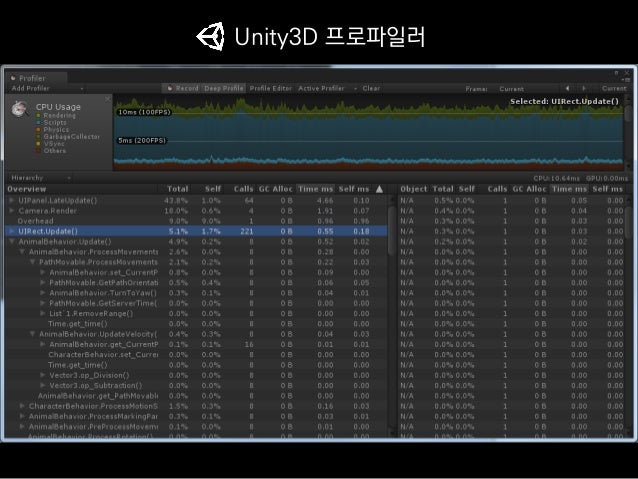Expand the UIPanel.LateUpdate() row
The height and width of the screenshot is (479, 638).
12,200
